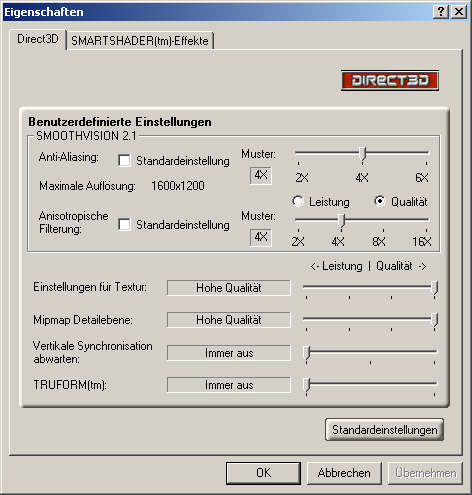This screenshot has height=495, width=472.
Task: Click the Abbrechen button
Action: [x=344, y=473]
